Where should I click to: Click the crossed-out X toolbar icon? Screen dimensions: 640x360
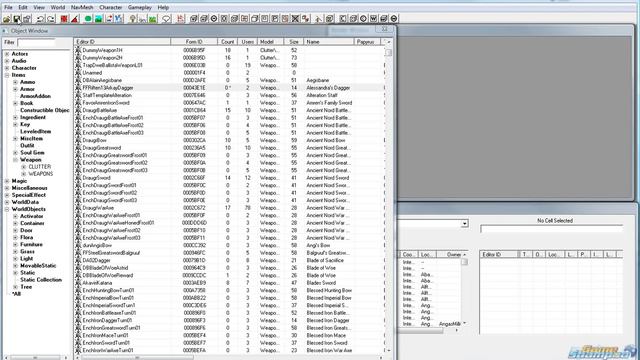[295, 19]
